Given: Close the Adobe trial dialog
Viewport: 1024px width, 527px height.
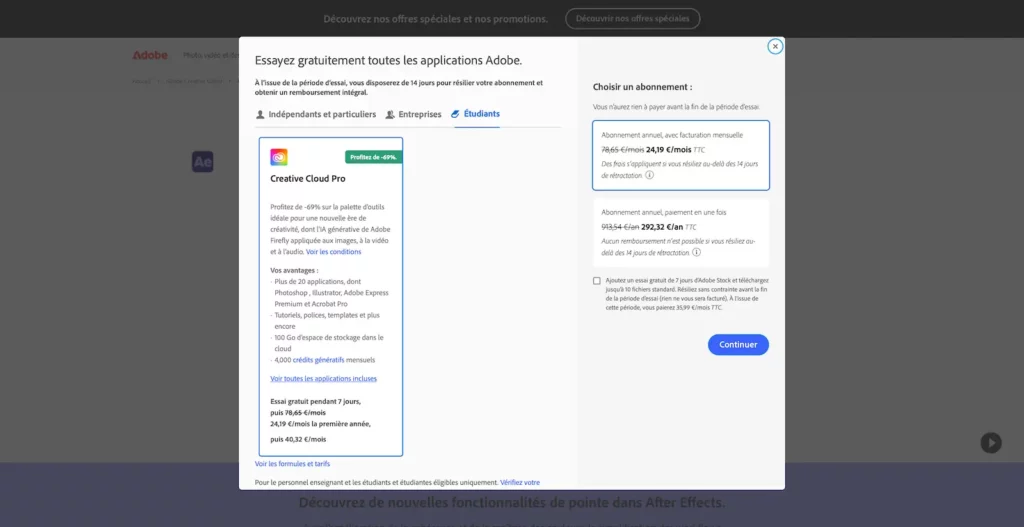Looking at the screenshot, I should coord(775,46).
